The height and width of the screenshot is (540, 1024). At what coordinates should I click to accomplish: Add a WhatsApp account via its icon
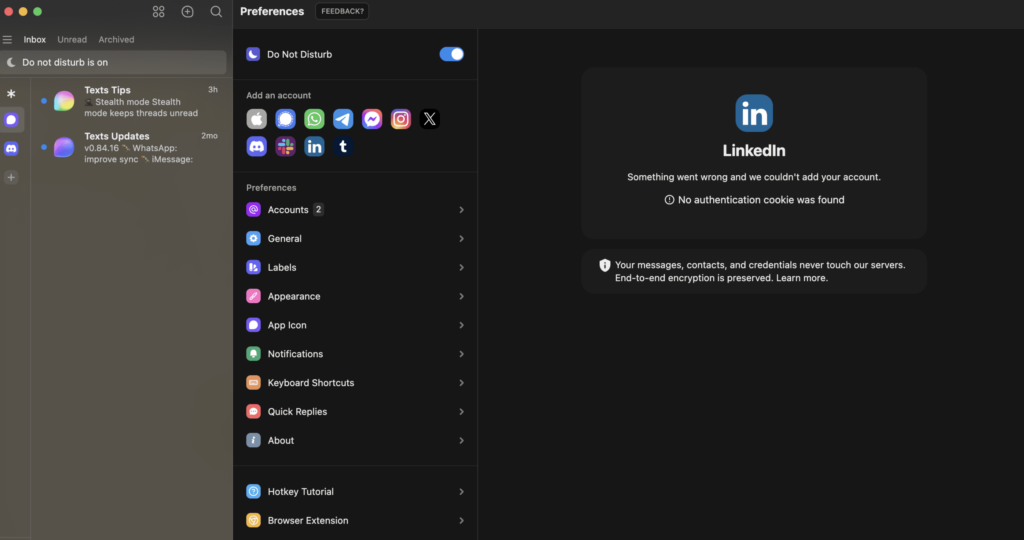click(x=314, y=119)
